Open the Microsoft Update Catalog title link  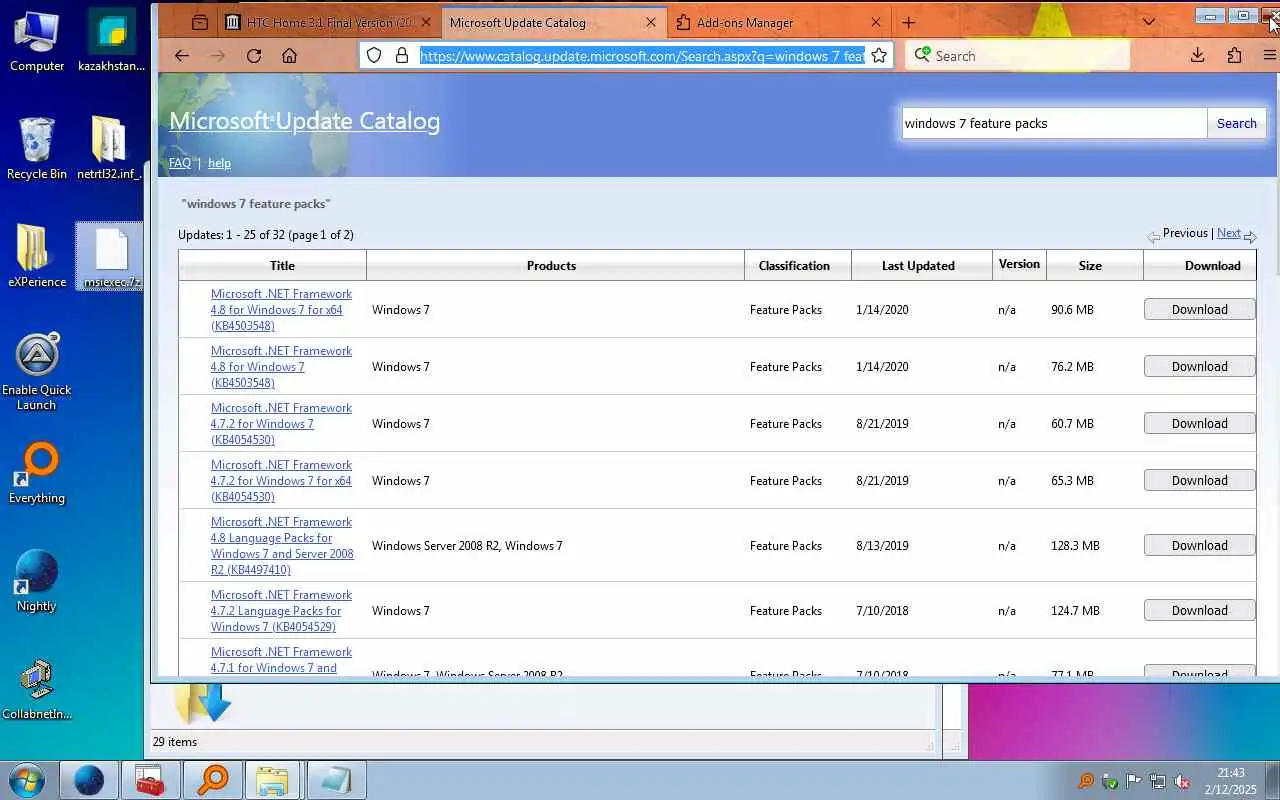click(304, 121)
